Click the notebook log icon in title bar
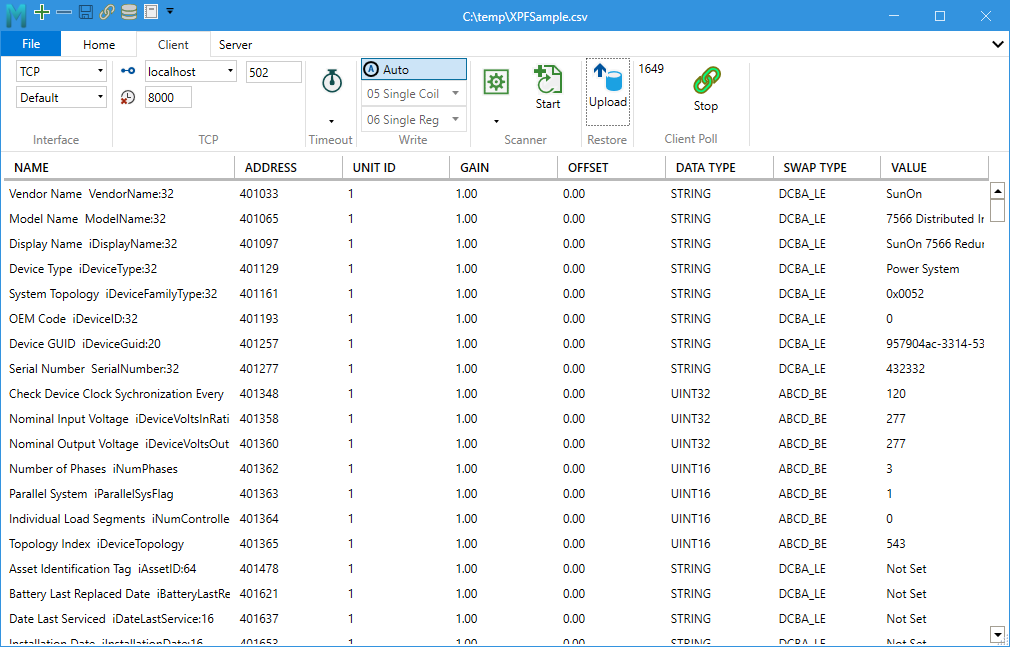Screen dimensions: 1010x647 pos(151,12)
